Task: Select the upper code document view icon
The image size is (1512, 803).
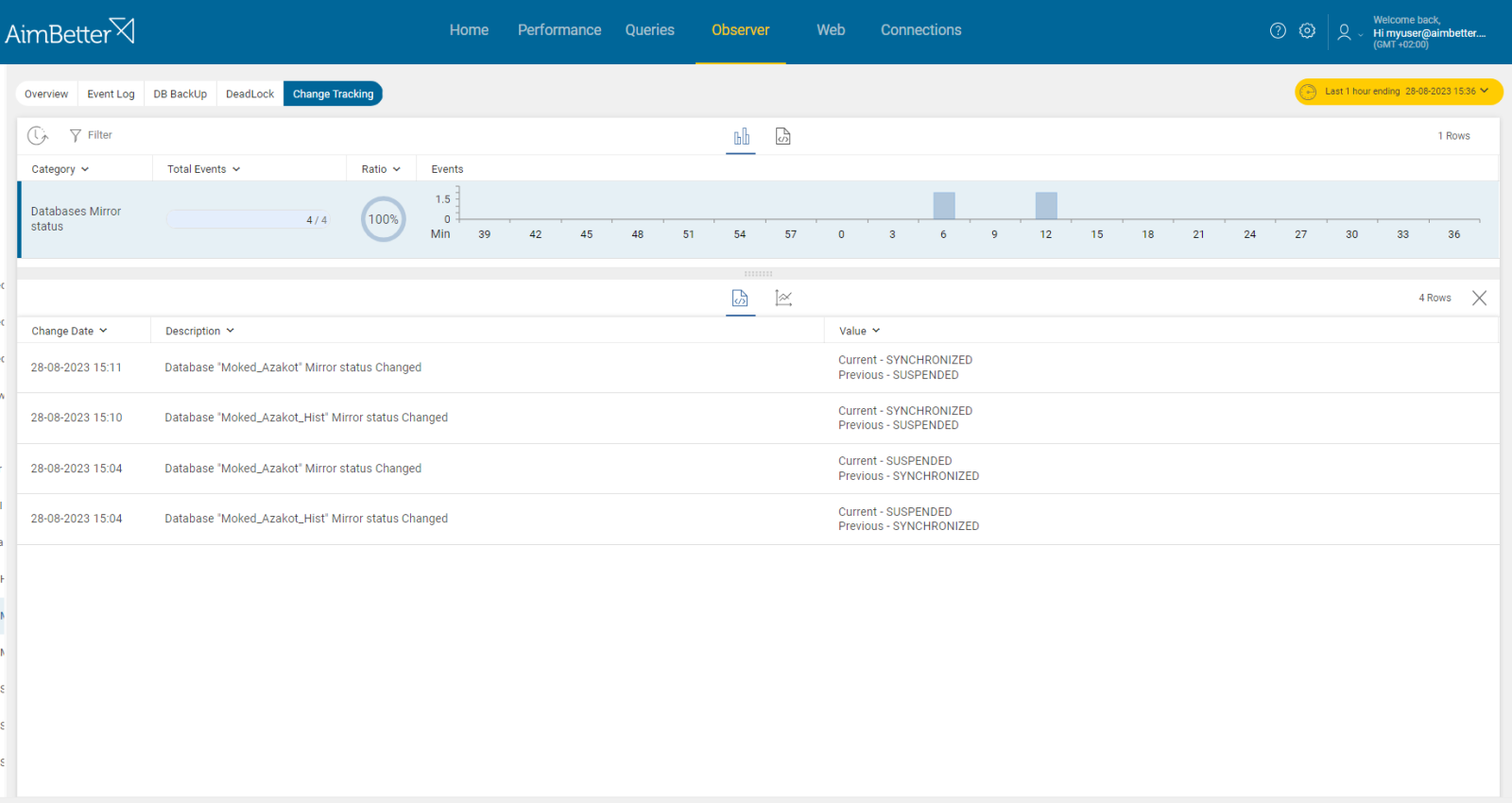Action: (783, 137)
